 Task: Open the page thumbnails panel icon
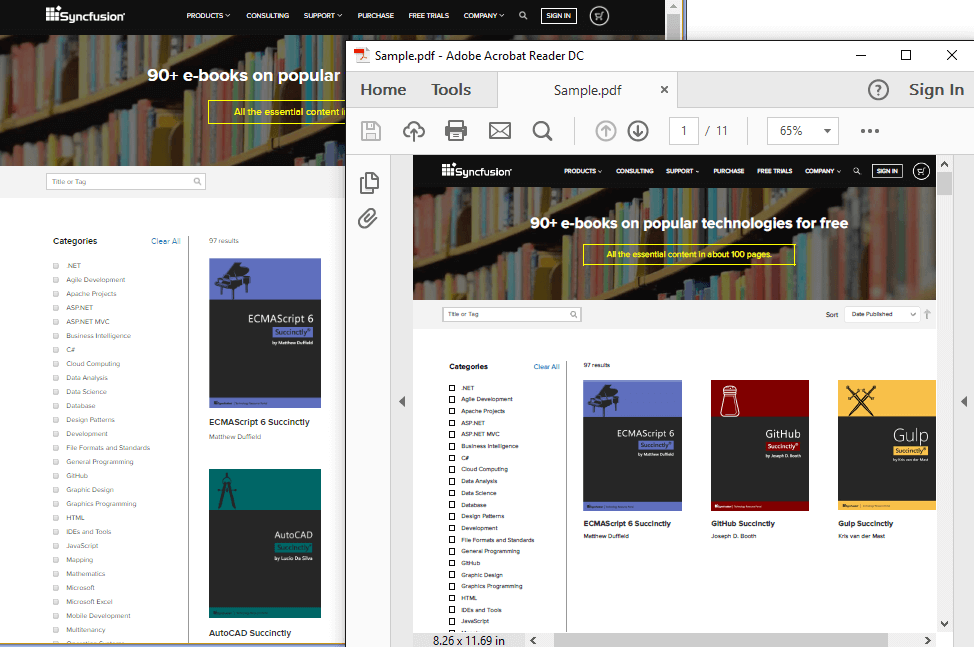pyautogui.click(x=369, y=182)
